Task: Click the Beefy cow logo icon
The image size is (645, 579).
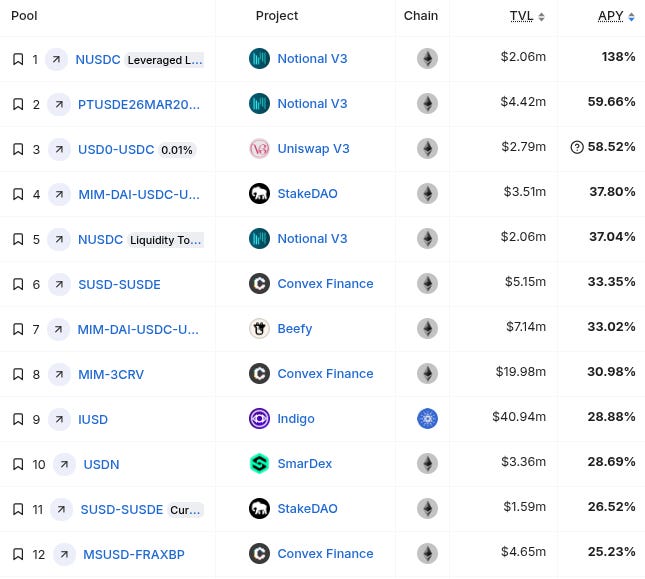Action: (x=260, y=329)
